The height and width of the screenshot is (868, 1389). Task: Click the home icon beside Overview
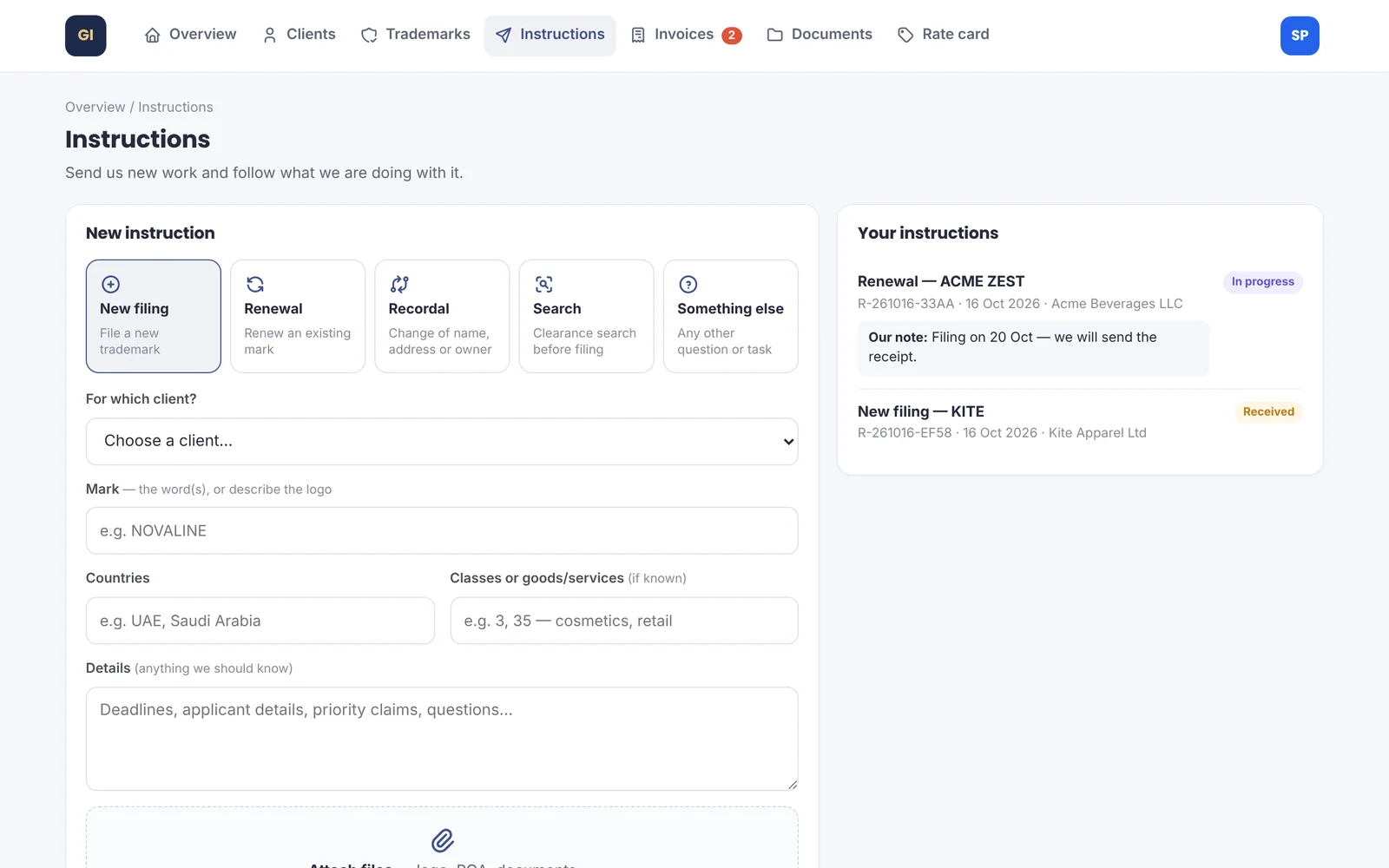[x=153, y=36]
